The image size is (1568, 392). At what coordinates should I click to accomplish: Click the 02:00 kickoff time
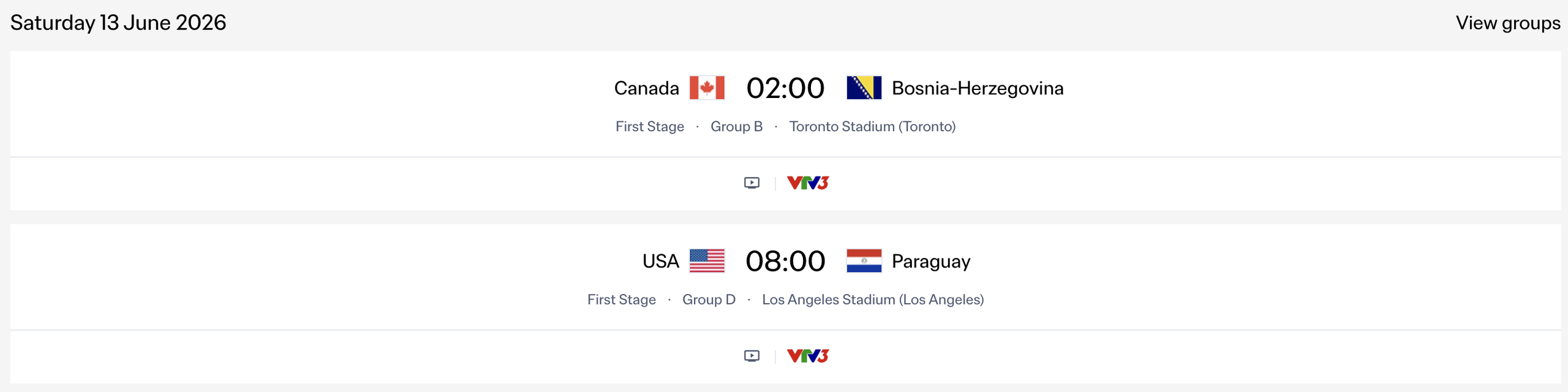pos(786,88)
